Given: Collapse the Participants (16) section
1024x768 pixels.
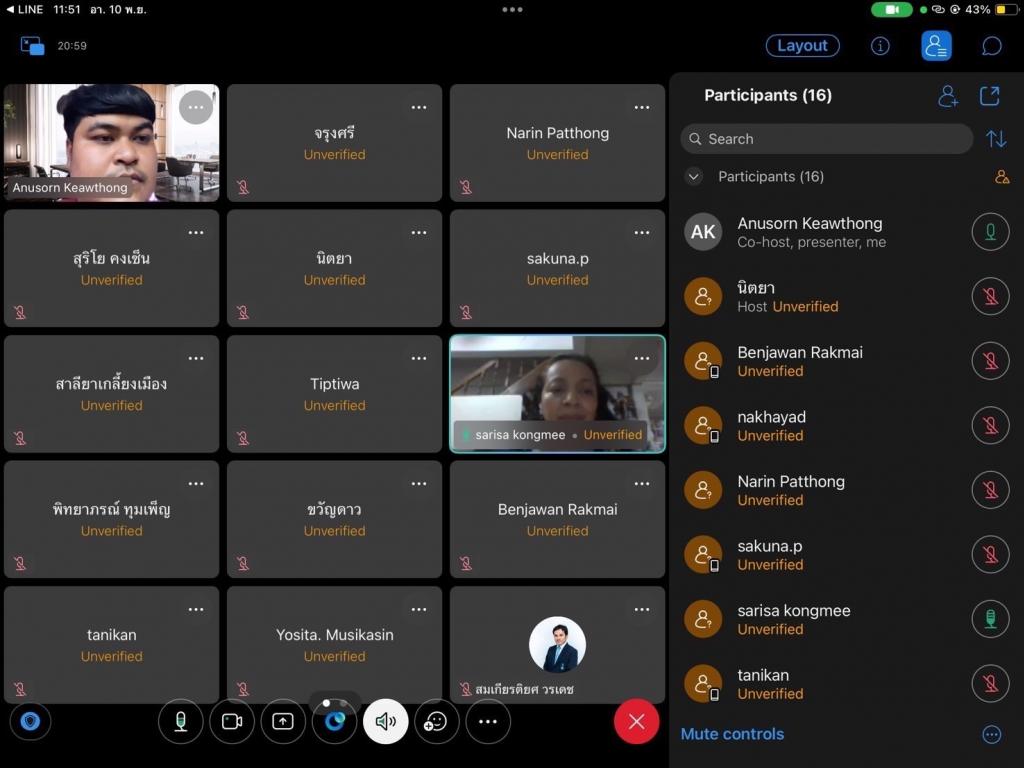Looking at the screenshot, I should [x=694, y=176].
